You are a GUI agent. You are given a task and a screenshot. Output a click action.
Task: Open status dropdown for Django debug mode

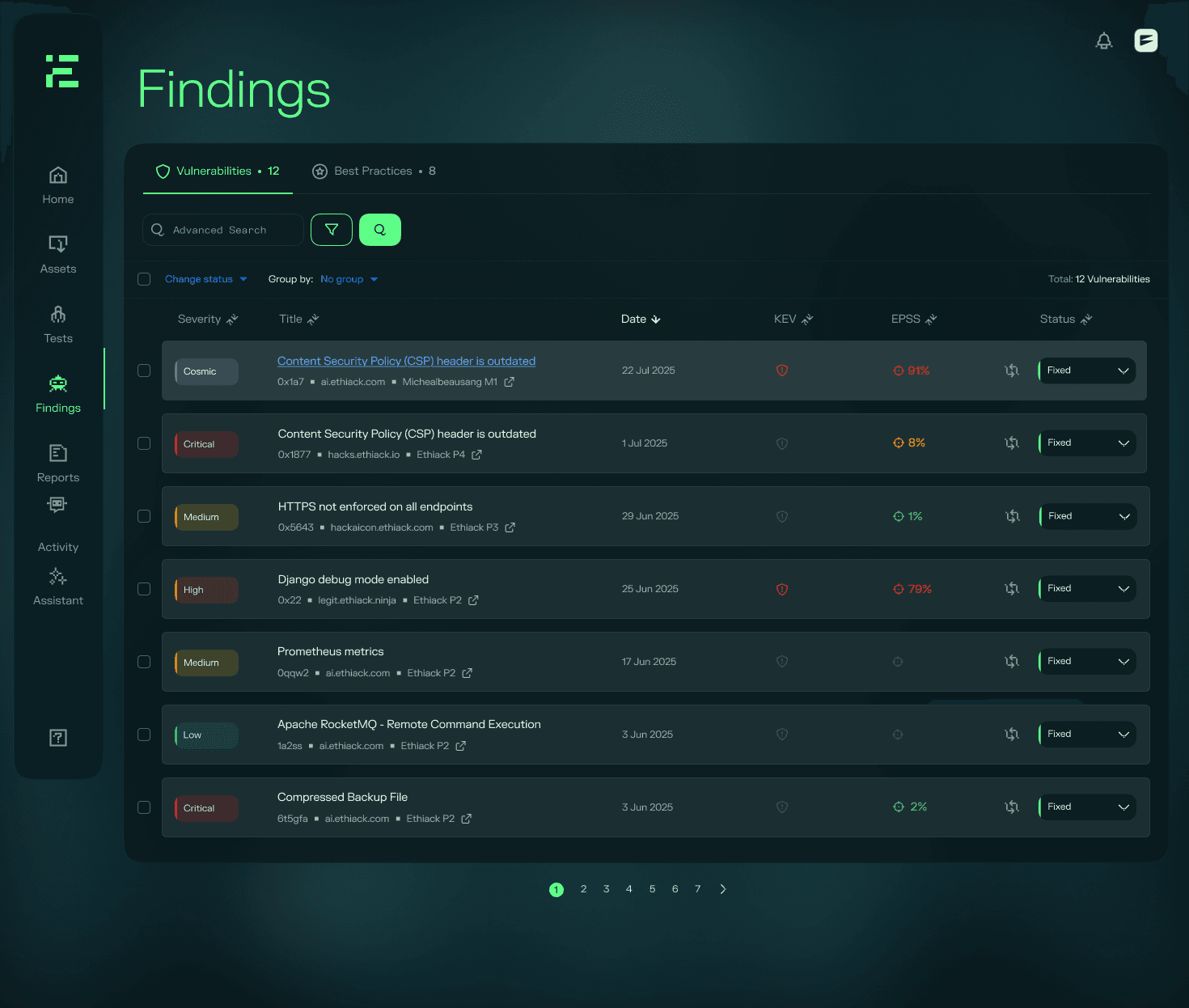1087,589
